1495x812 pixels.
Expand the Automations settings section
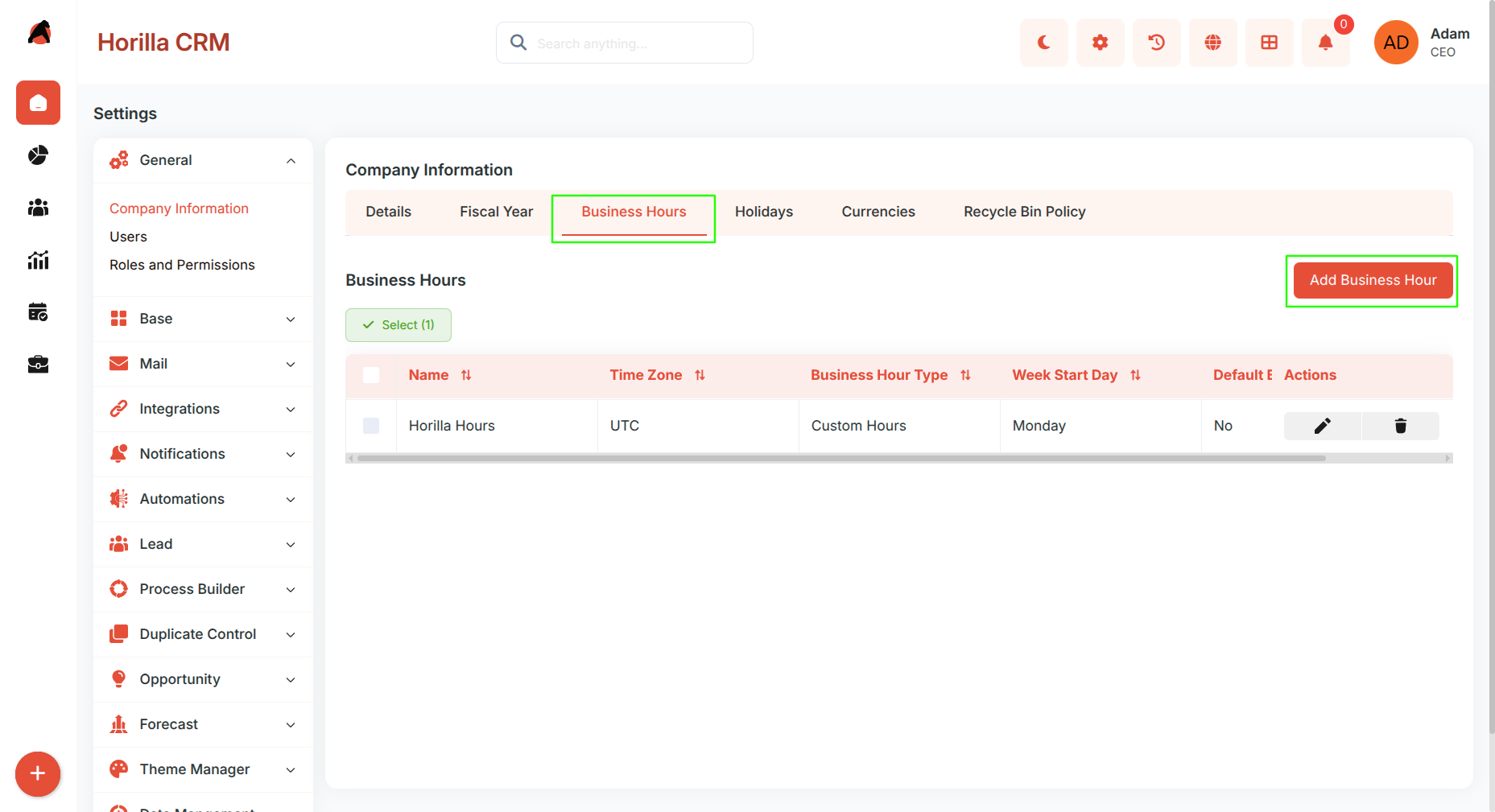tap(203, 499)
